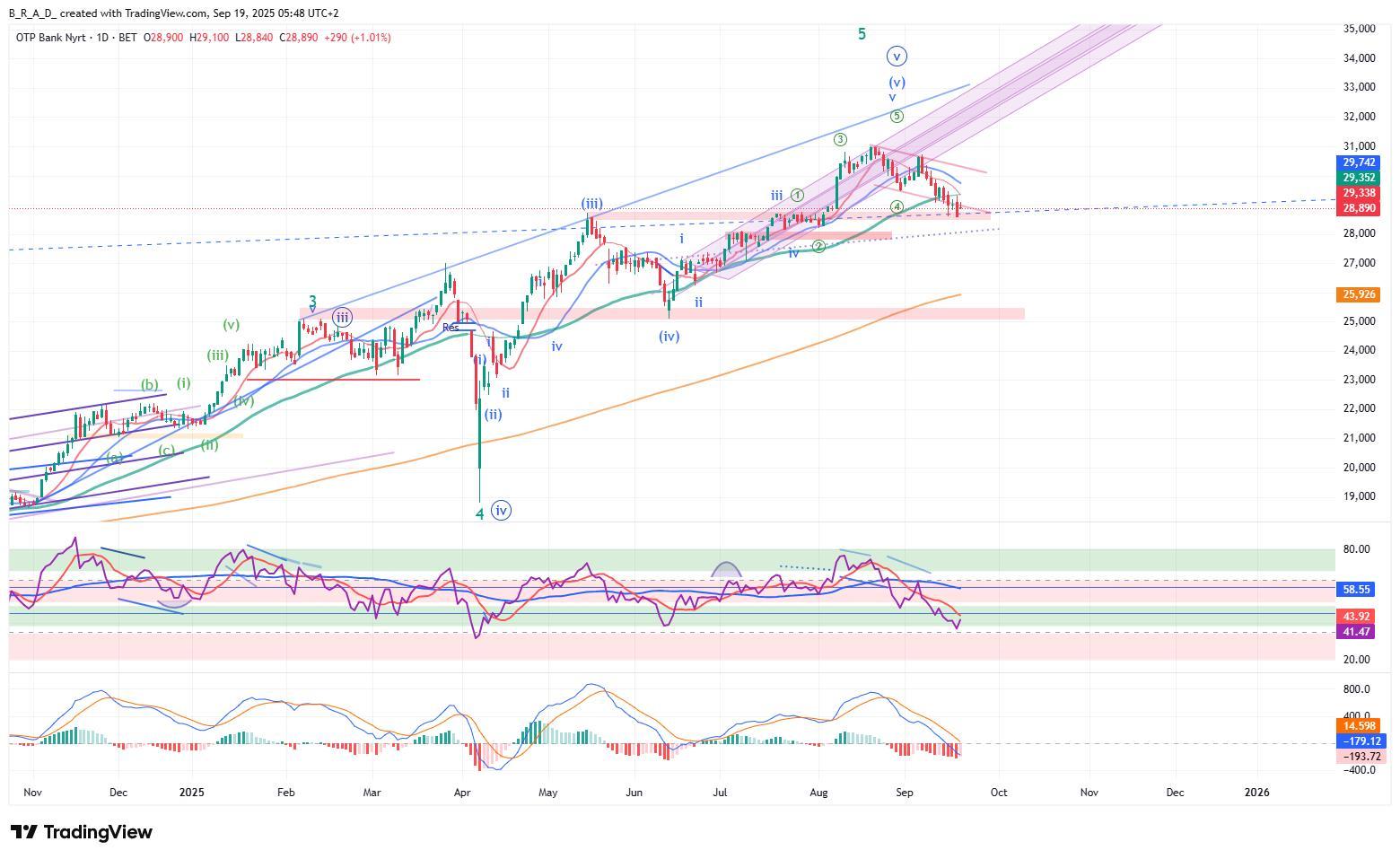
Task: Select the teal wave 4 label at April low
Action: (x=479, y=514)
